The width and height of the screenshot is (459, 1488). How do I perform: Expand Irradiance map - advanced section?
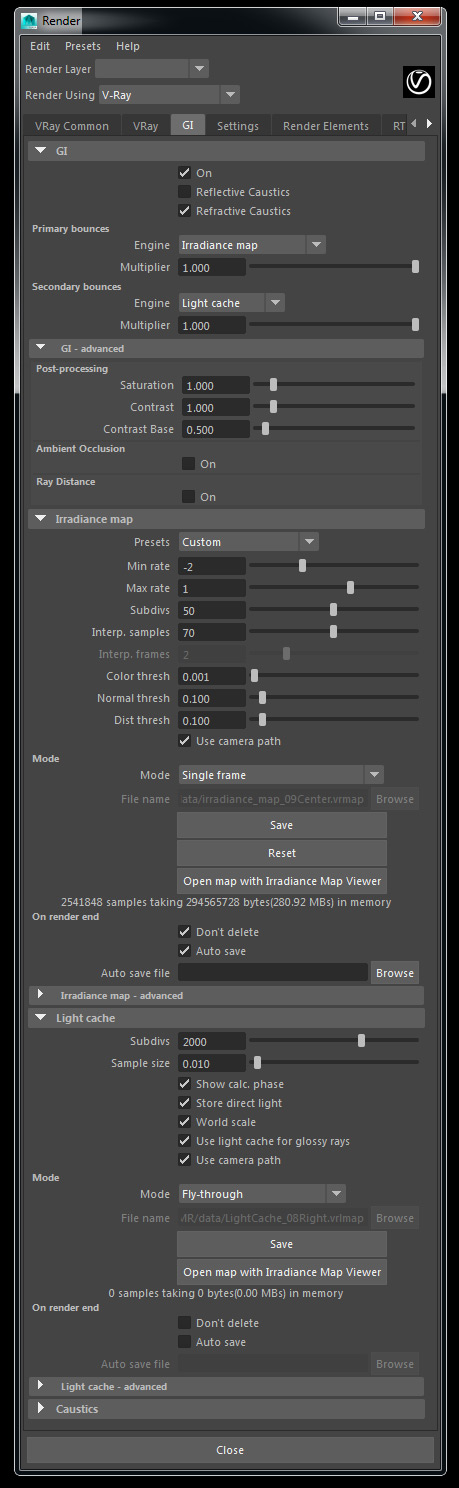(228, 996)
